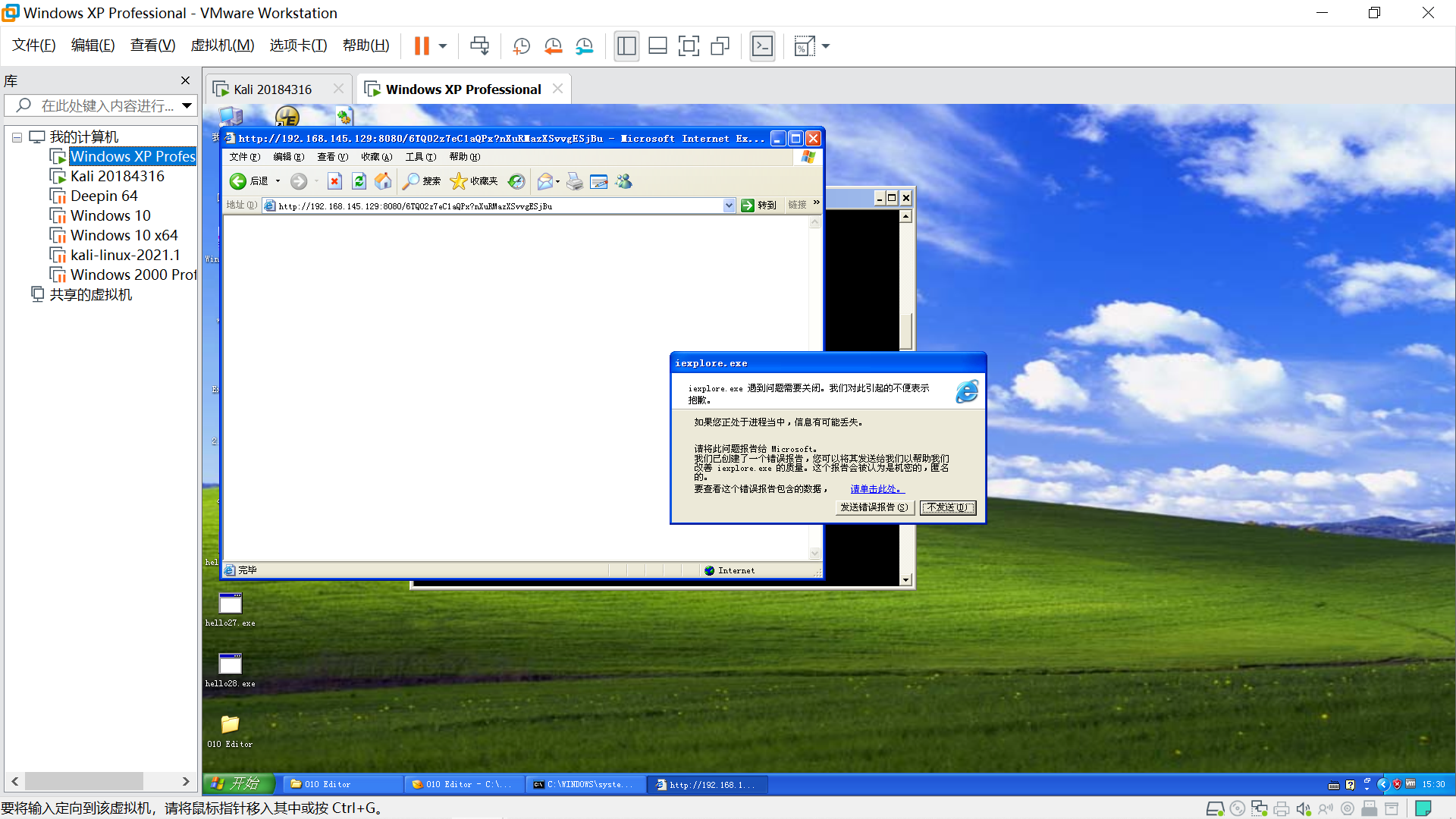This screenshot has height=819, width=1456.
Task: Open the 虚拟机(M) menu
Action: [x=222, y=45]
